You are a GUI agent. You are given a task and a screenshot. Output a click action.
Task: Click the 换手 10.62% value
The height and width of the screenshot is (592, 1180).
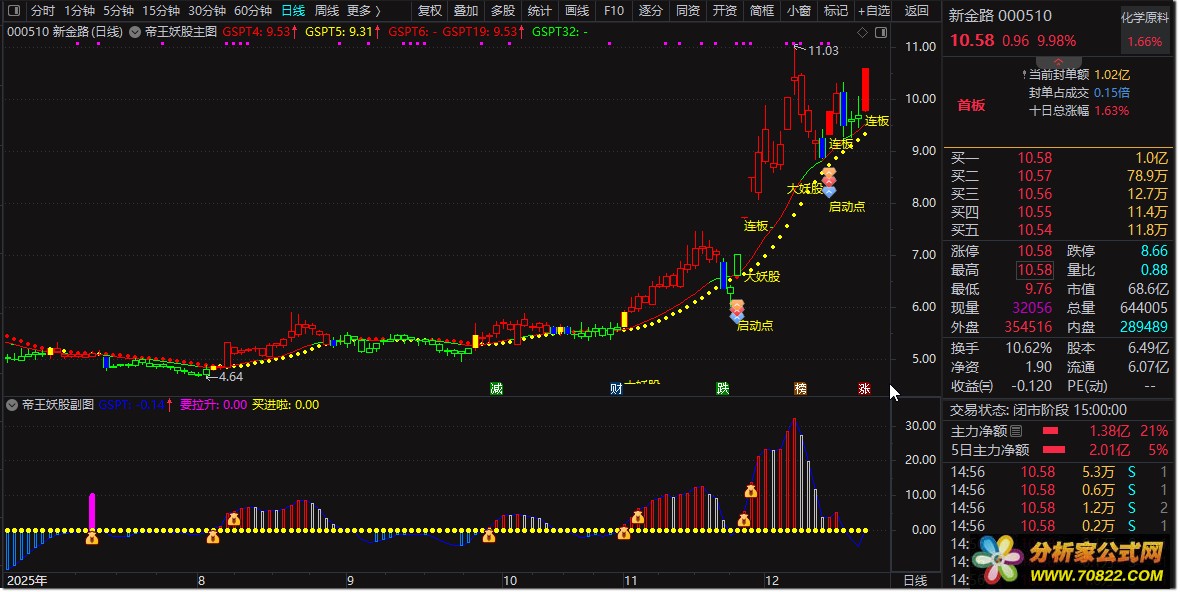click(1028, 348)
